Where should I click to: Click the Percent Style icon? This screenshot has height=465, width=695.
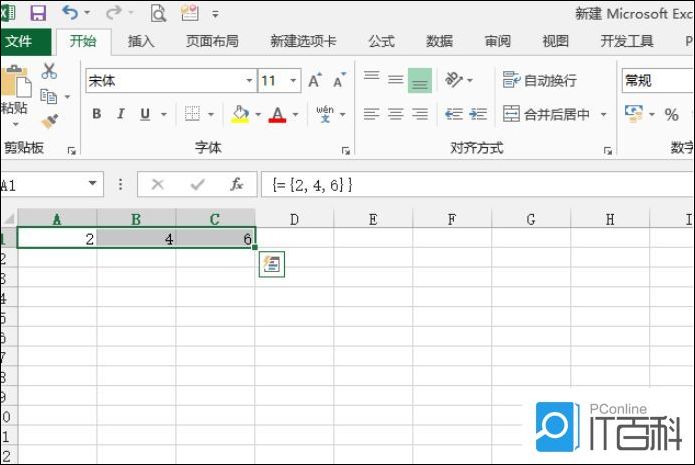point(672,115)
